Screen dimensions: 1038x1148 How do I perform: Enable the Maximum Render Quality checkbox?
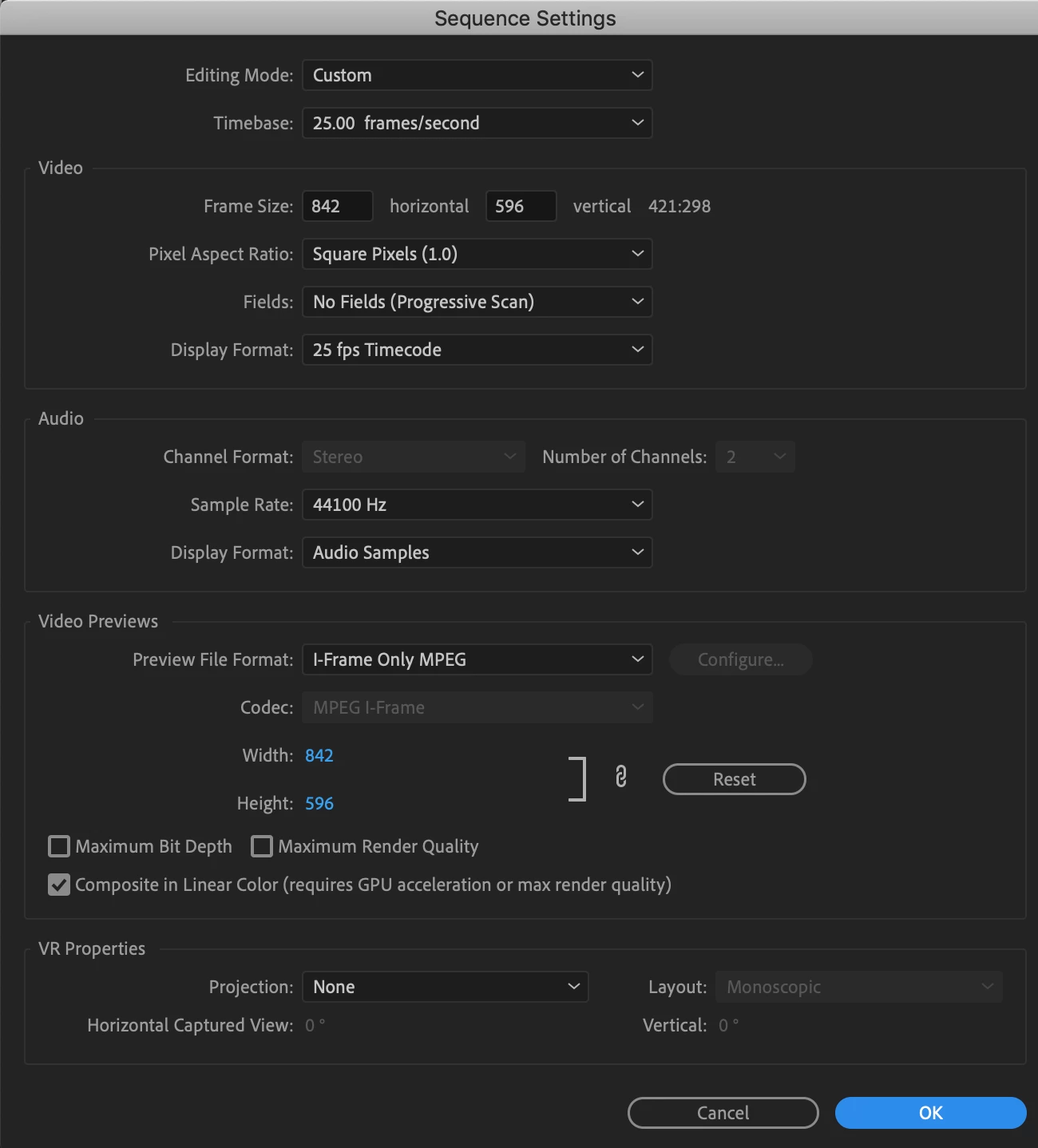tap(262, 846)
